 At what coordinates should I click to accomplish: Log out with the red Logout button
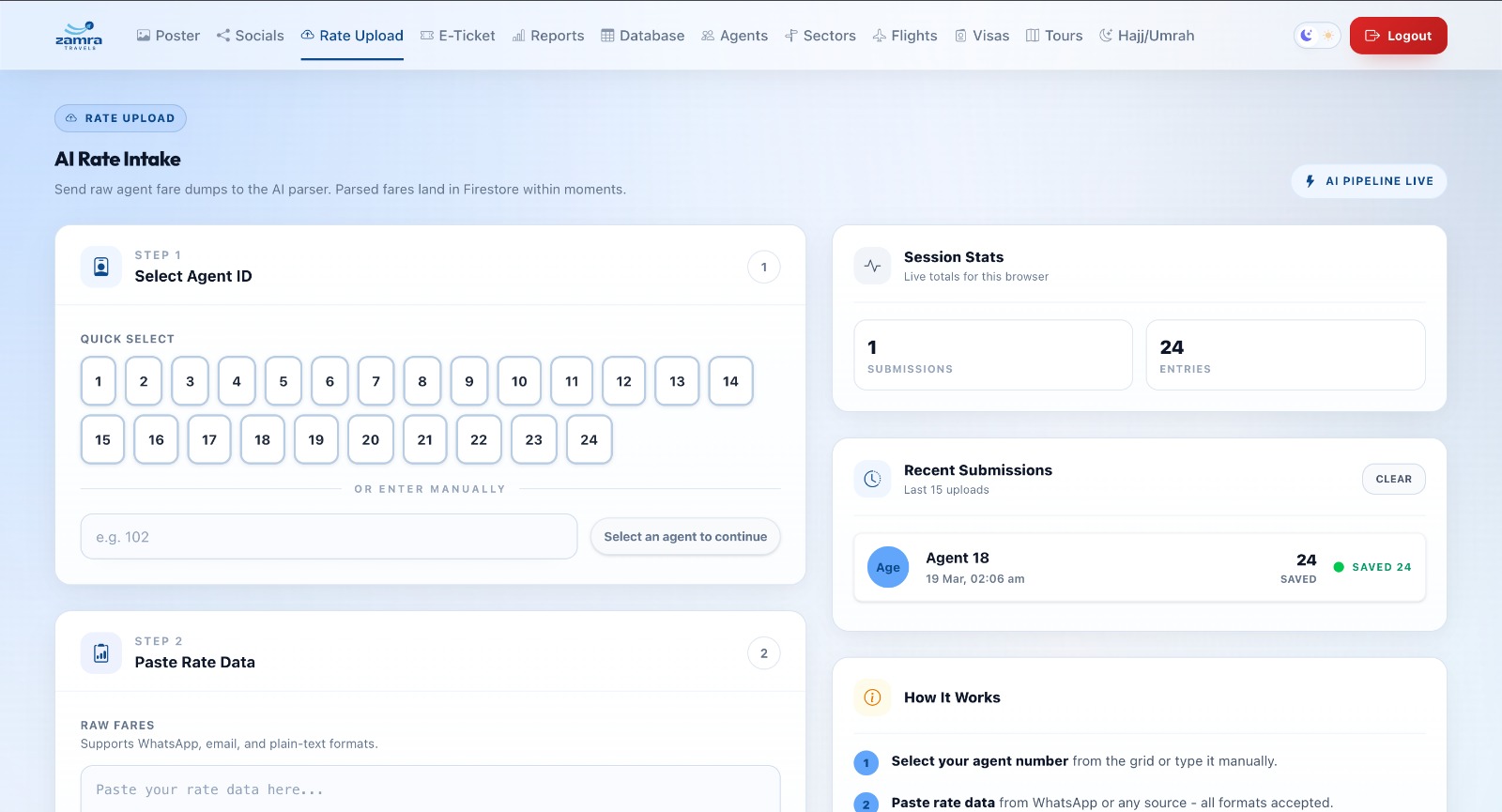[1399, 36]
